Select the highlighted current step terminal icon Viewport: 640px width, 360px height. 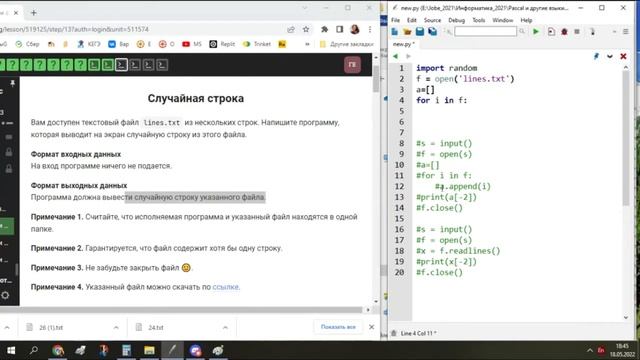point(121,65)
